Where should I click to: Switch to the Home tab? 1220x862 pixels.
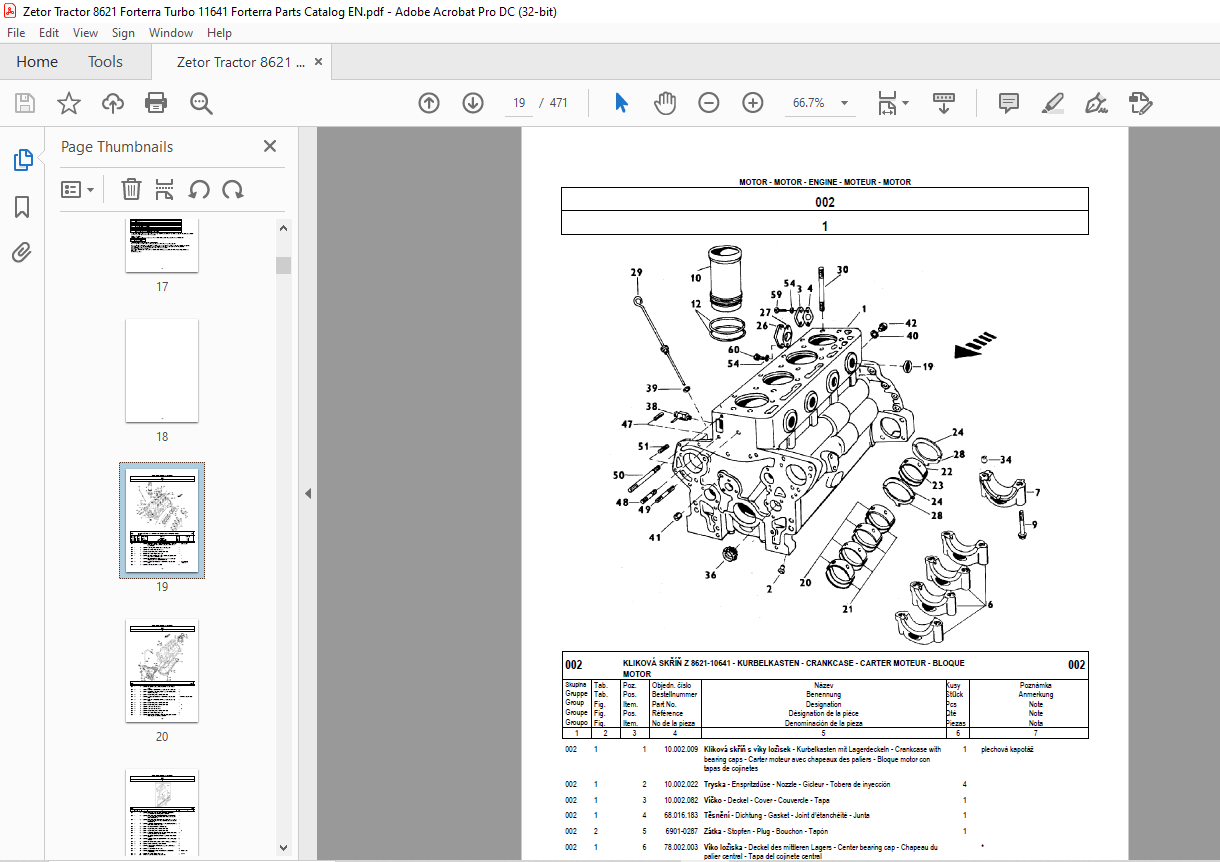click(x=37, y=62)
